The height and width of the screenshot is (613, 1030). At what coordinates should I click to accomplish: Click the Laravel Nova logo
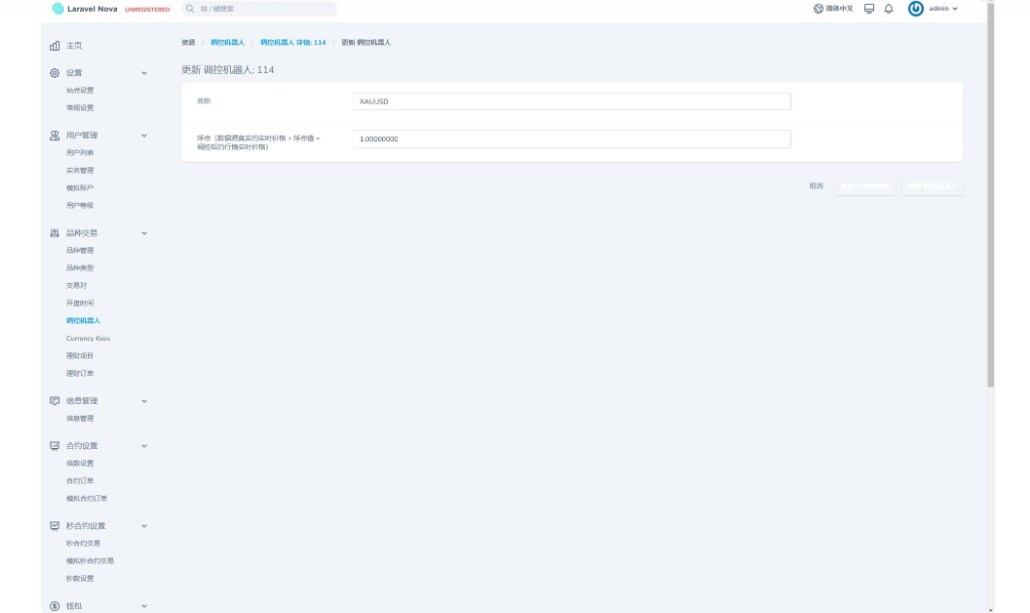tap(84, 9)
